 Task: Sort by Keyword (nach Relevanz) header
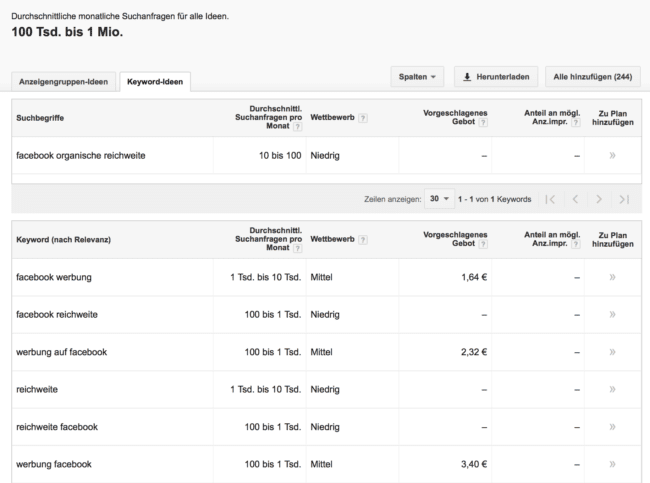tap(63, 240)
